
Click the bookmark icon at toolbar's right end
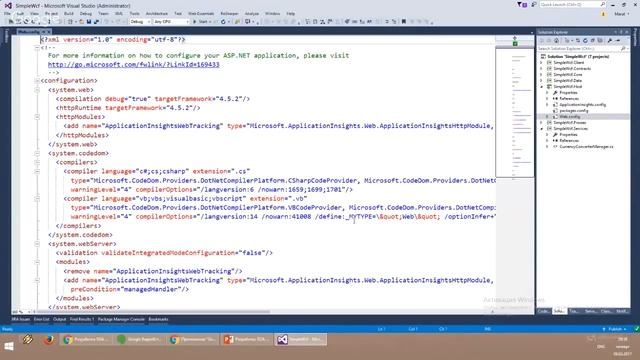point(404,22)
